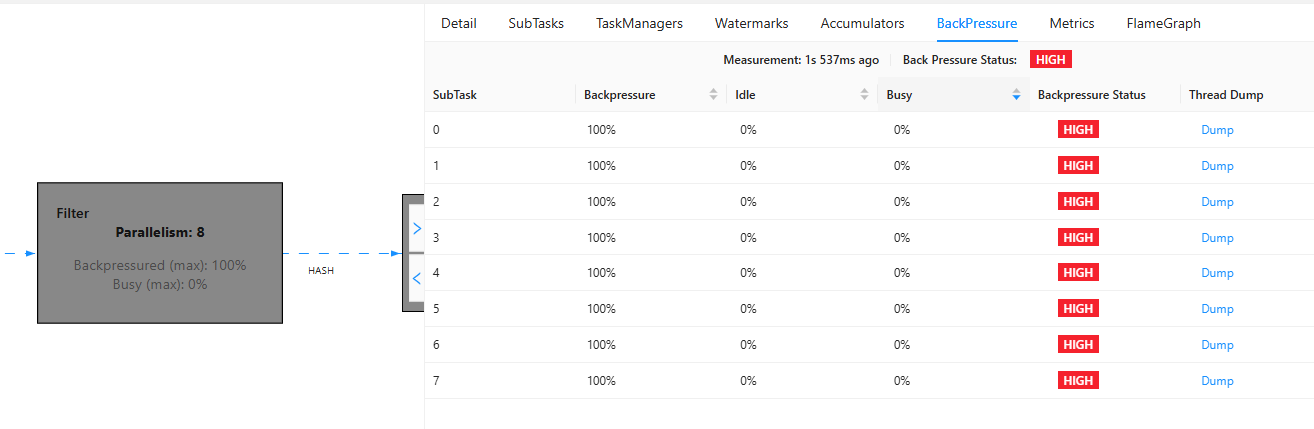1314x429 pixels.
Task: Click subtask number 6 in the table
Action: tap(436, 345)
